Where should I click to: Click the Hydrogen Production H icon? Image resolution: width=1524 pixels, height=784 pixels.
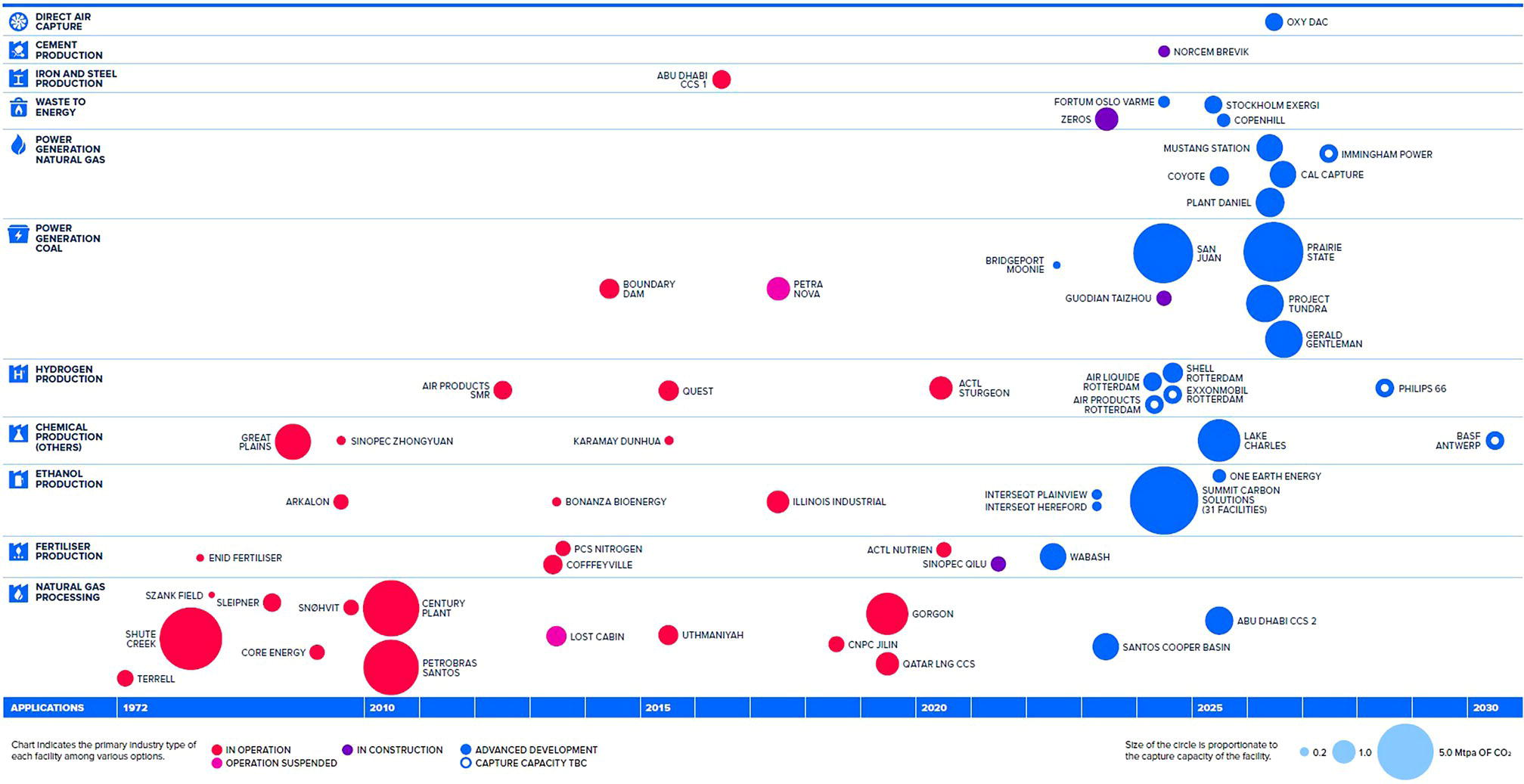pos(18,373)
